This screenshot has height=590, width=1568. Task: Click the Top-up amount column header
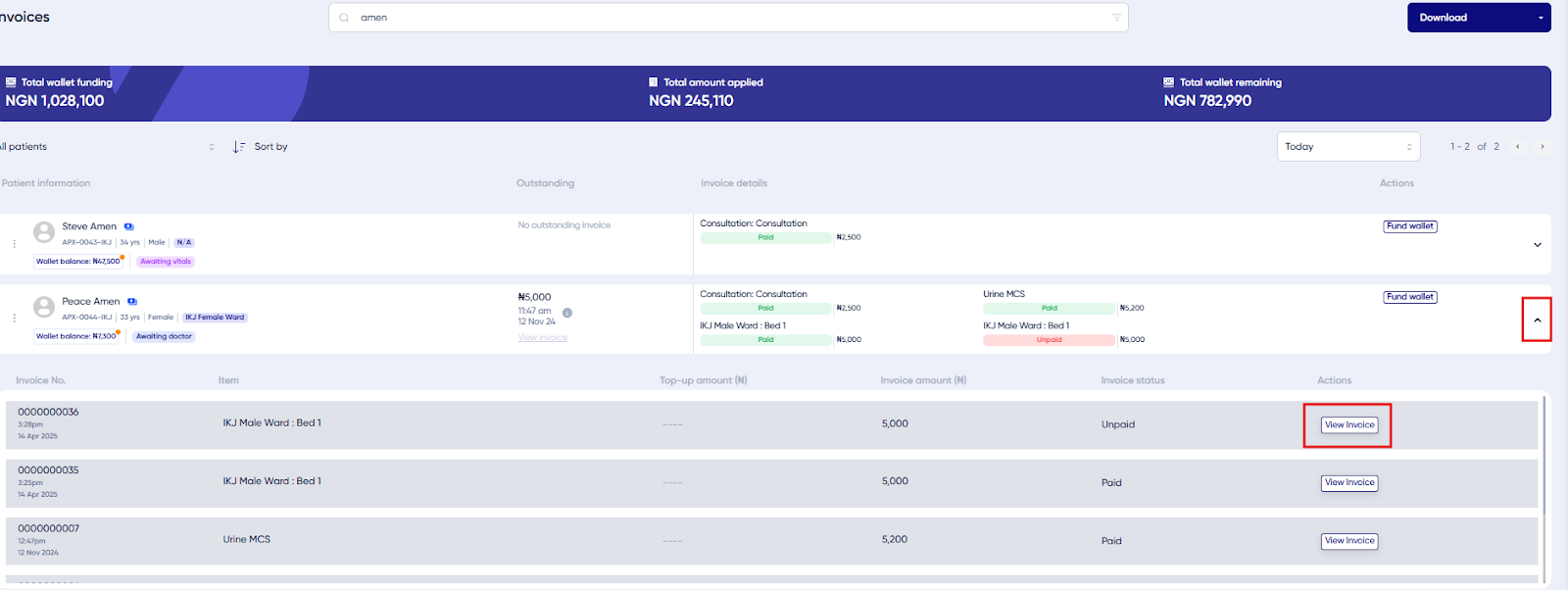tap(704, 380)
